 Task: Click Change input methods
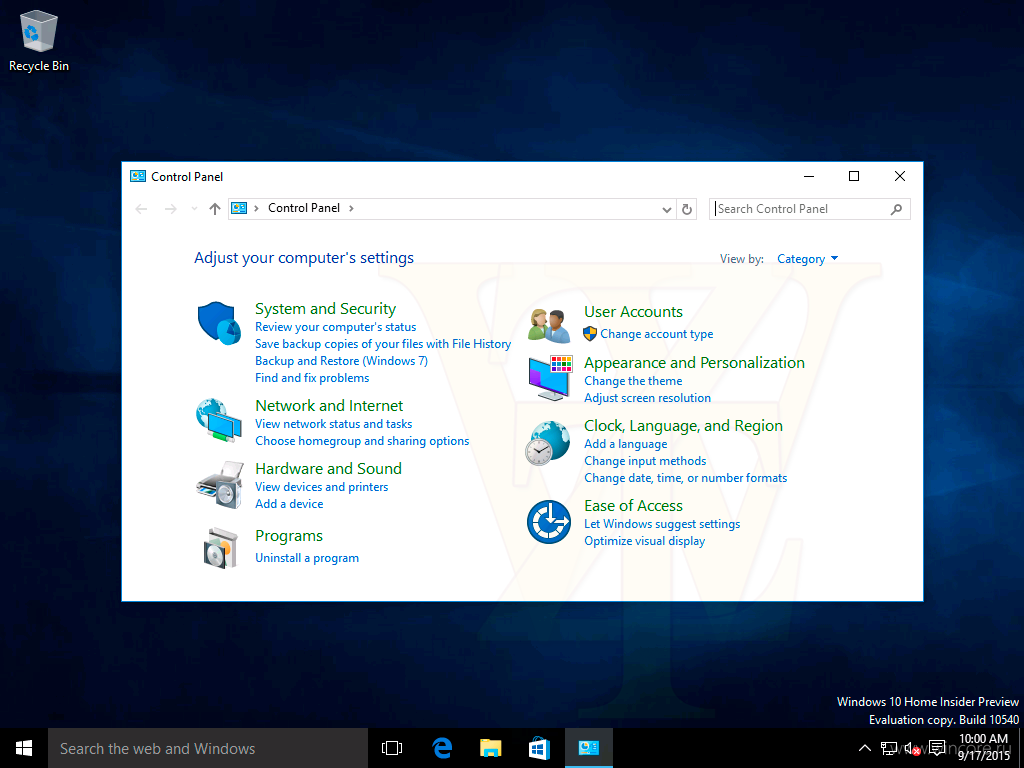(645, 461)
